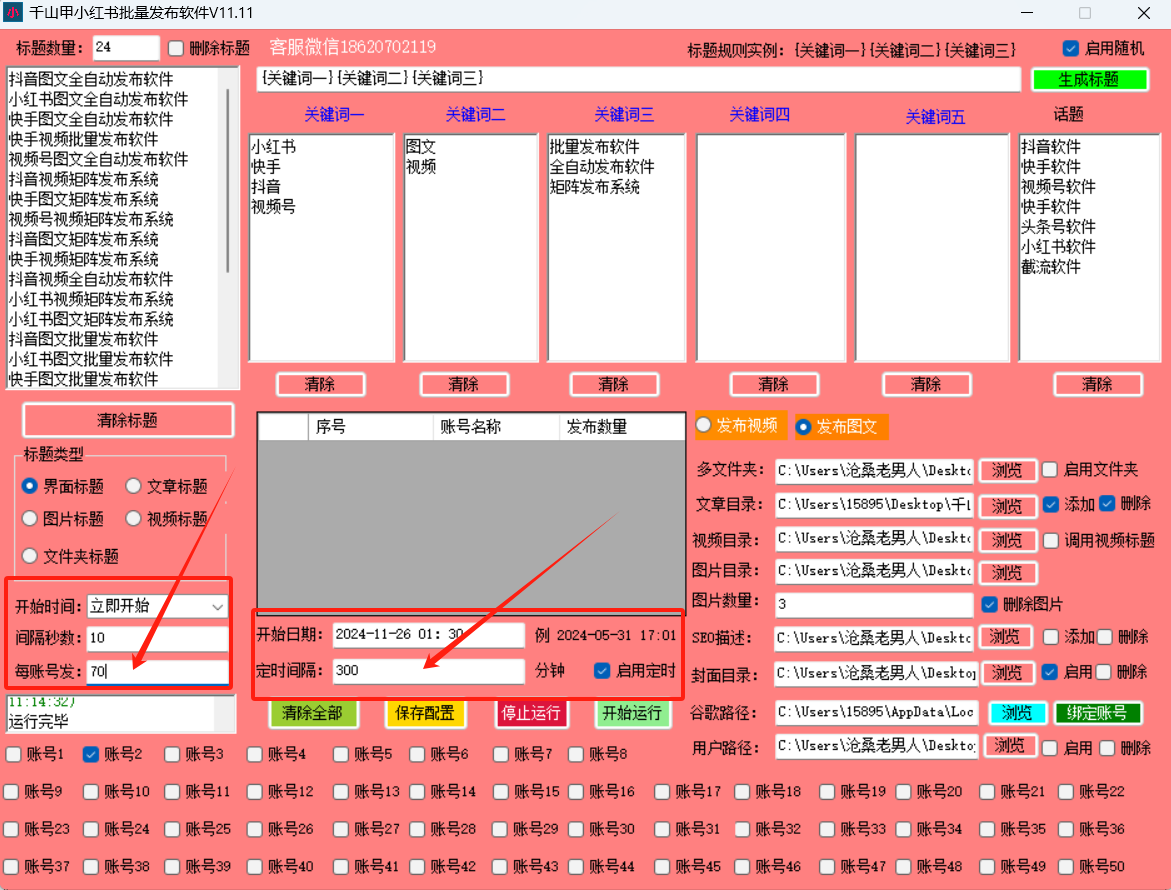
Task: Choose the 视频标题 radio option
Action: 134,518
